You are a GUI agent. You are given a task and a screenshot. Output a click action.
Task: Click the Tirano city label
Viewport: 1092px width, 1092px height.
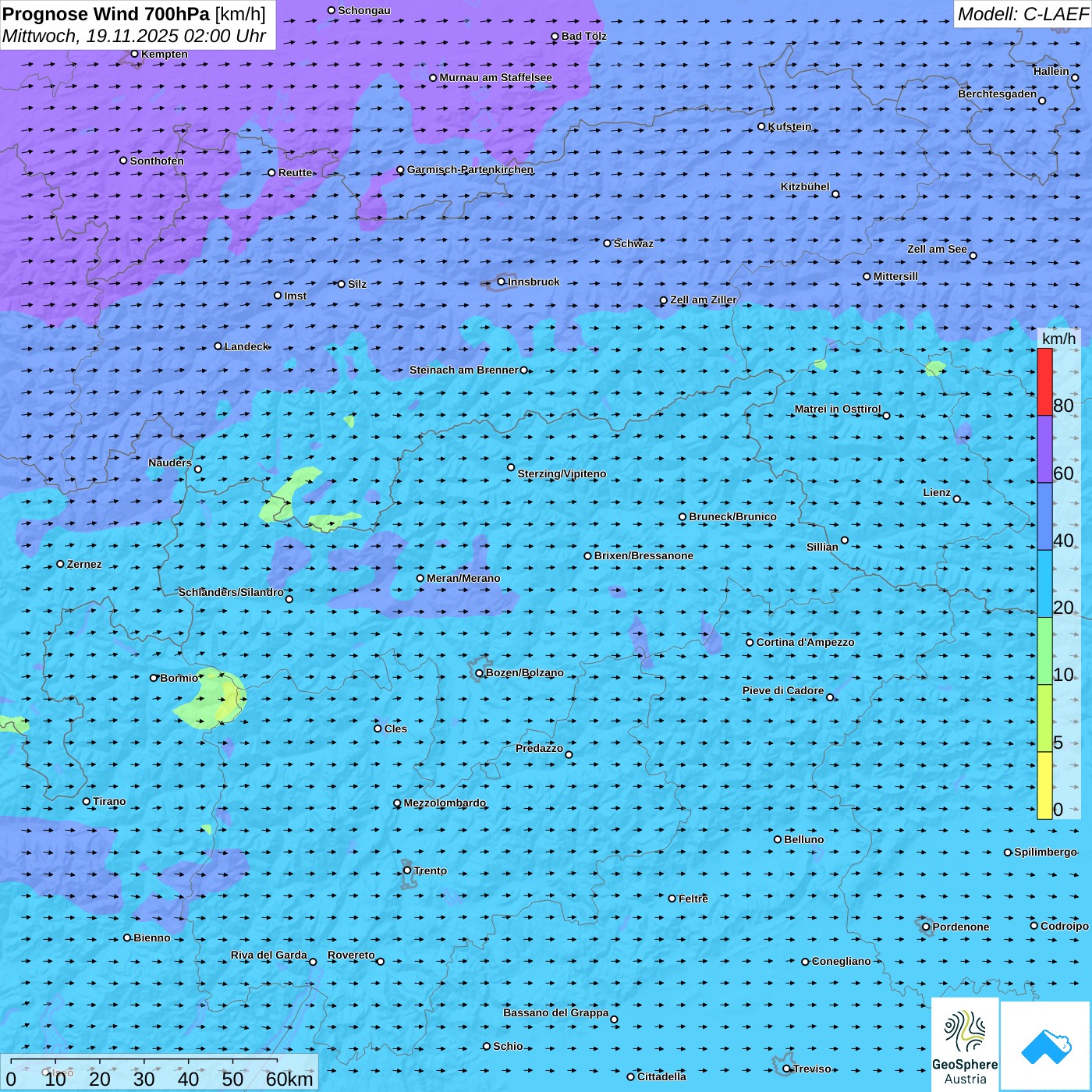pos(109,801)
